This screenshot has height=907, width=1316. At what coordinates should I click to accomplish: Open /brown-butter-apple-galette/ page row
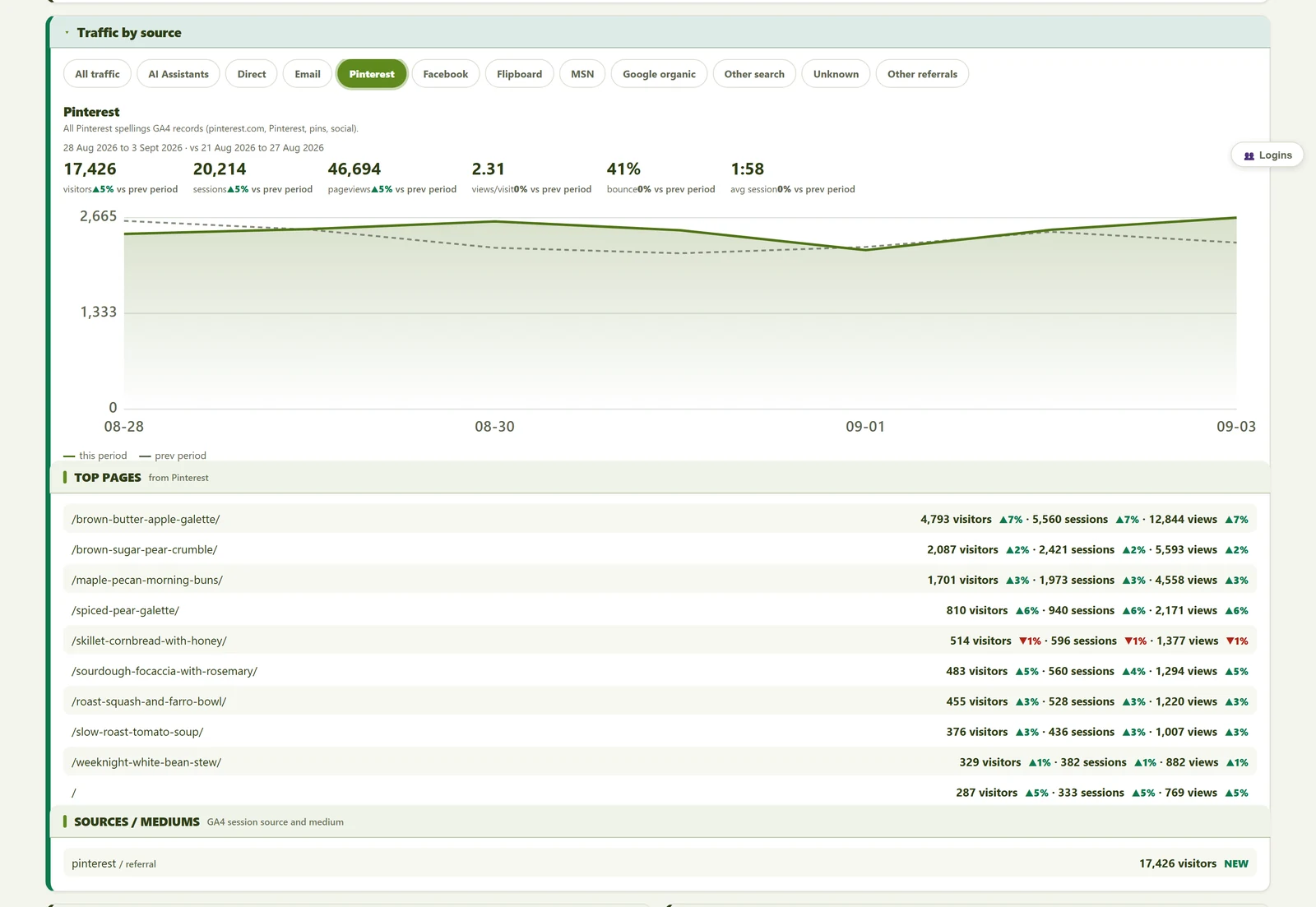coord(660,520)
